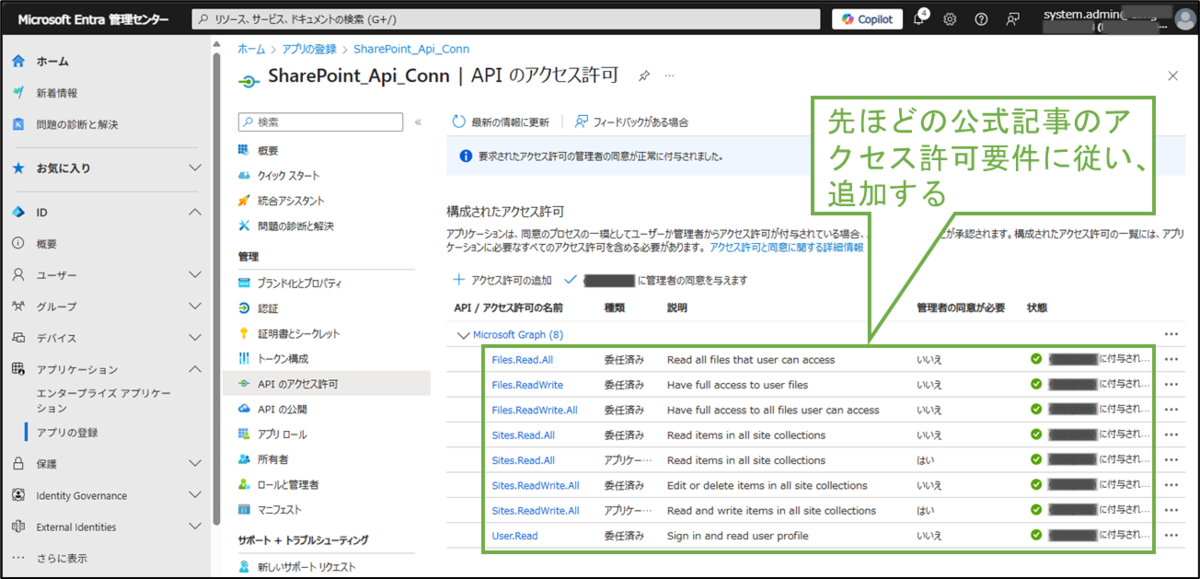Open the User.Read permission link
Screen dimensions: 1200x579
[x=515, y=536]
